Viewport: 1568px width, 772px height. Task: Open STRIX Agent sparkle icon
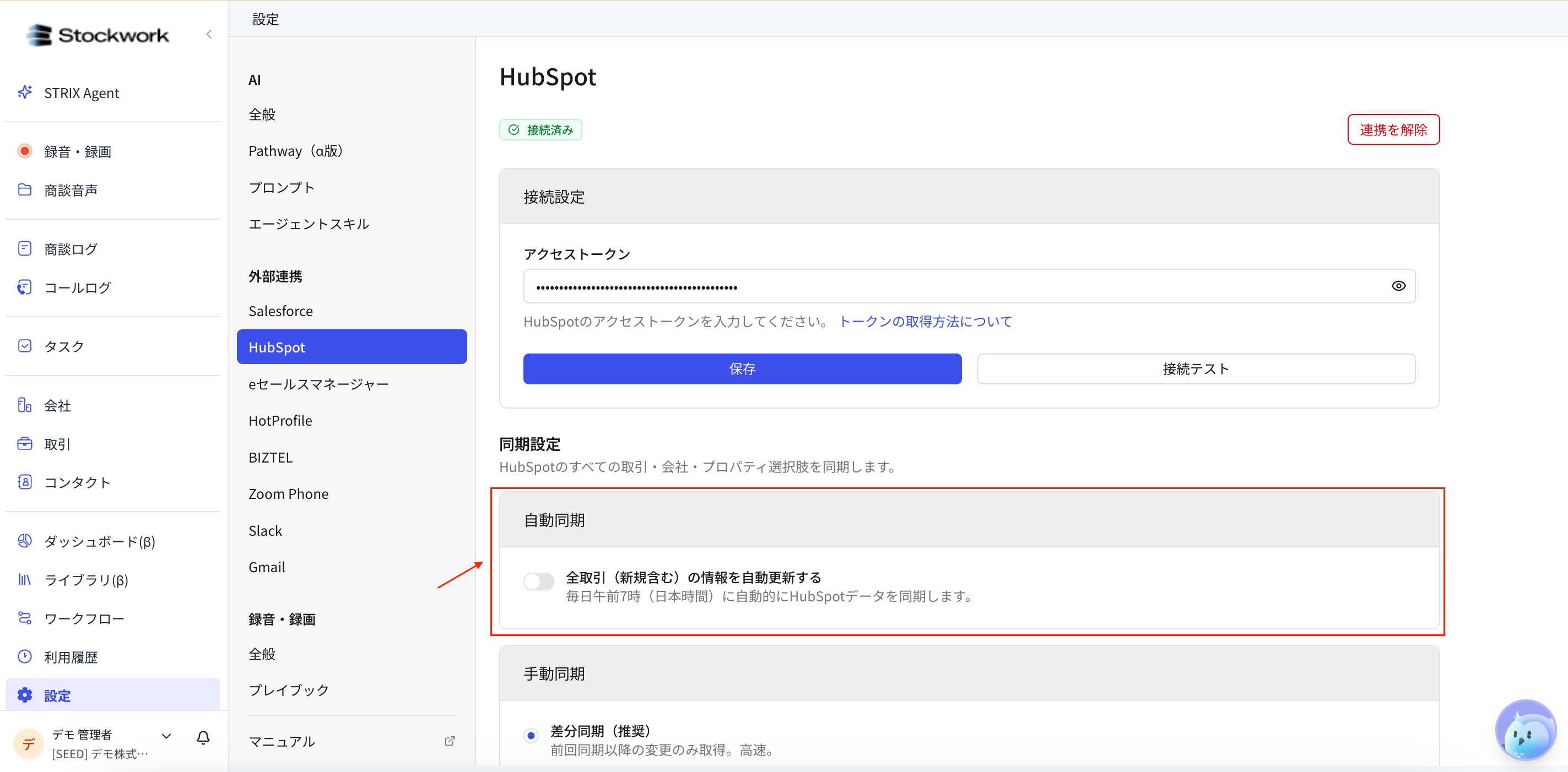[24, 93]
